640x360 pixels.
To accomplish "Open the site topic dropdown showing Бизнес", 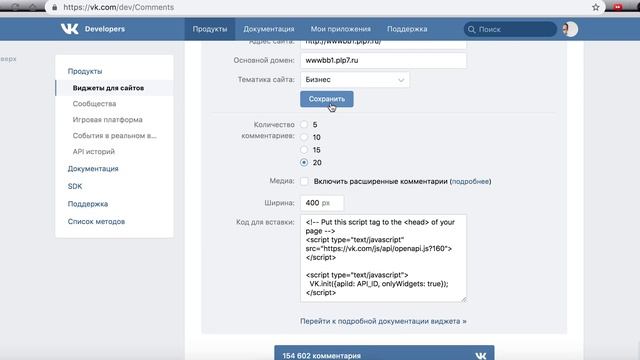I will coord(355,80).
